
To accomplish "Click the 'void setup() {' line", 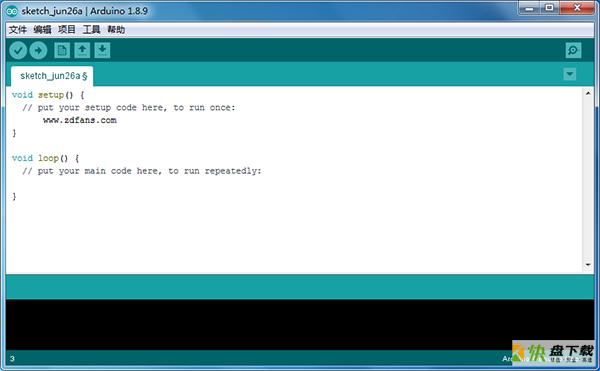I will click(x=48, y=95).
